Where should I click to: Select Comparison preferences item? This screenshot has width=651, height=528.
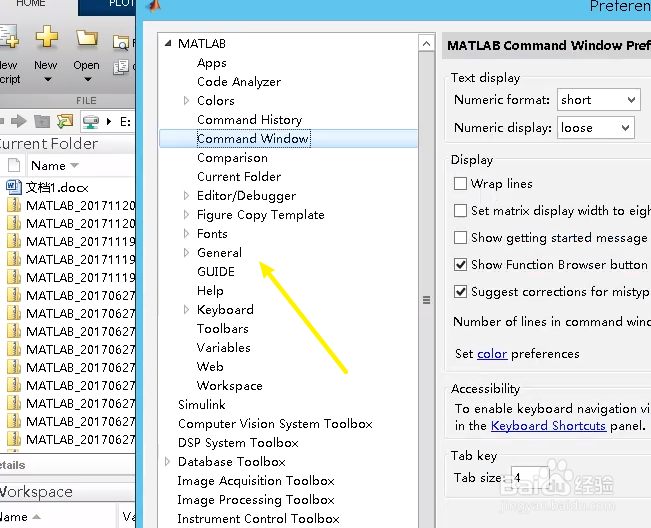coord(232,158)
